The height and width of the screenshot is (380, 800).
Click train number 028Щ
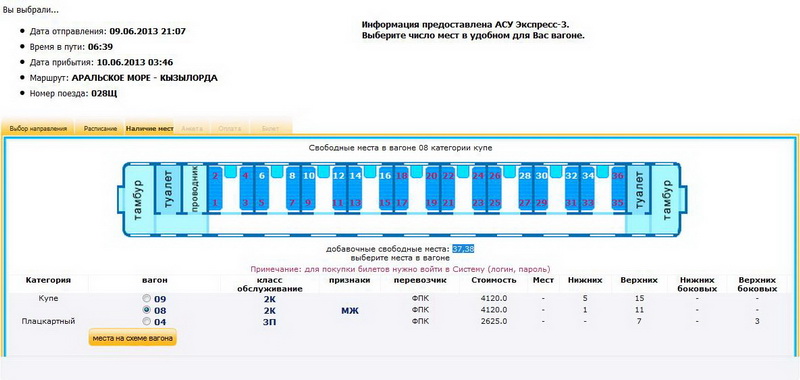[x=104, y=94]
